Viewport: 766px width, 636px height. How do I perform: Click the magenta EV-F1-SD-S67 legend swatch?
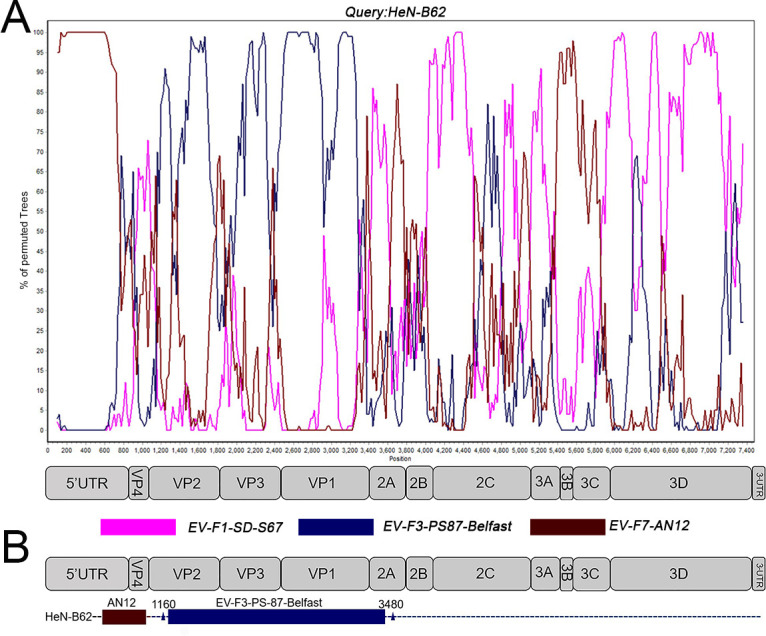pos(138,527)
